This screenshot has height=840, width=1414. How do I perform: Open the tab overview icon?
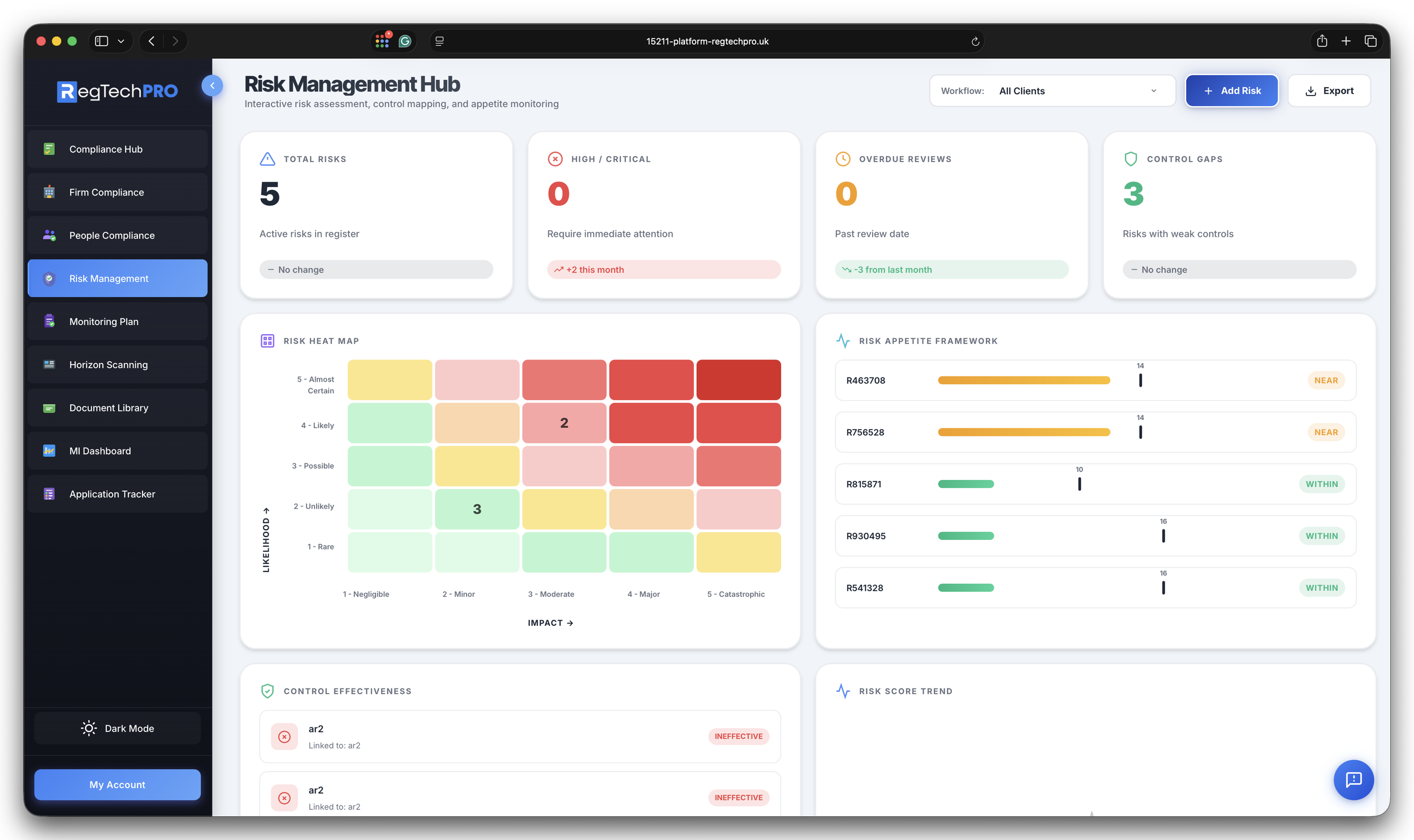point(1370,41)
